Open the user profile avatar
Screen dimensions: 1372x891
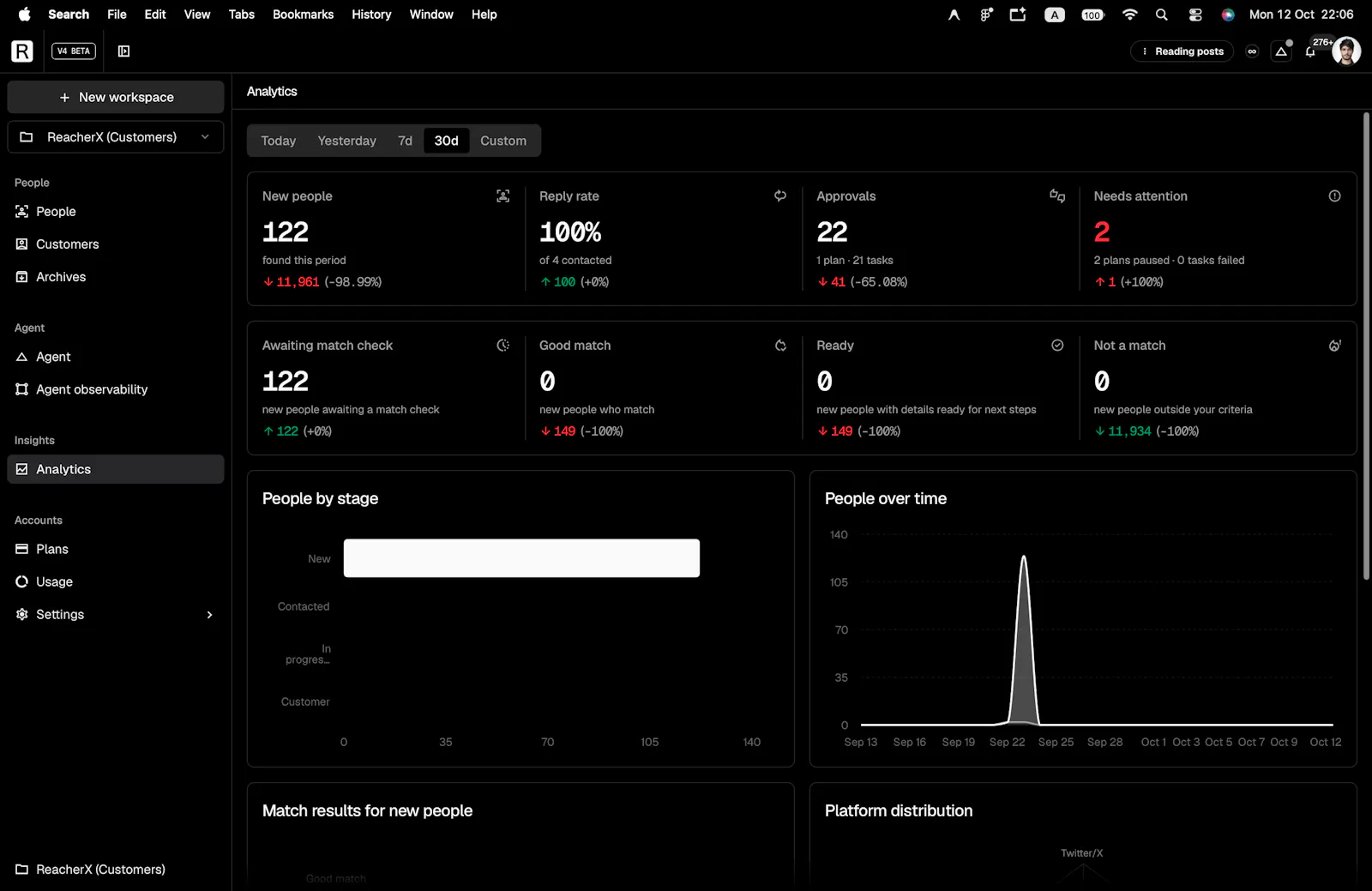pyautogui.click(x=1346, y=51)
